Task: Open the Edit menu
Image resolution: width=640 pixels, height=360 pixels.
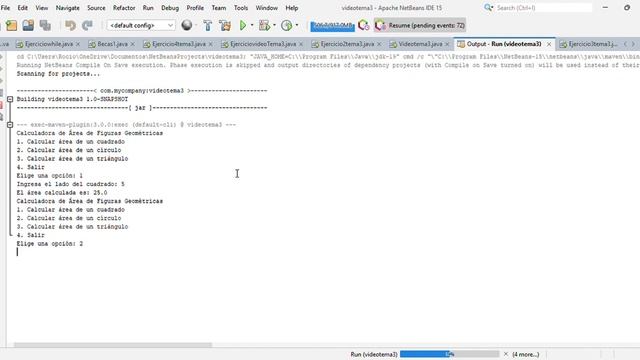Action: (22, 8)
